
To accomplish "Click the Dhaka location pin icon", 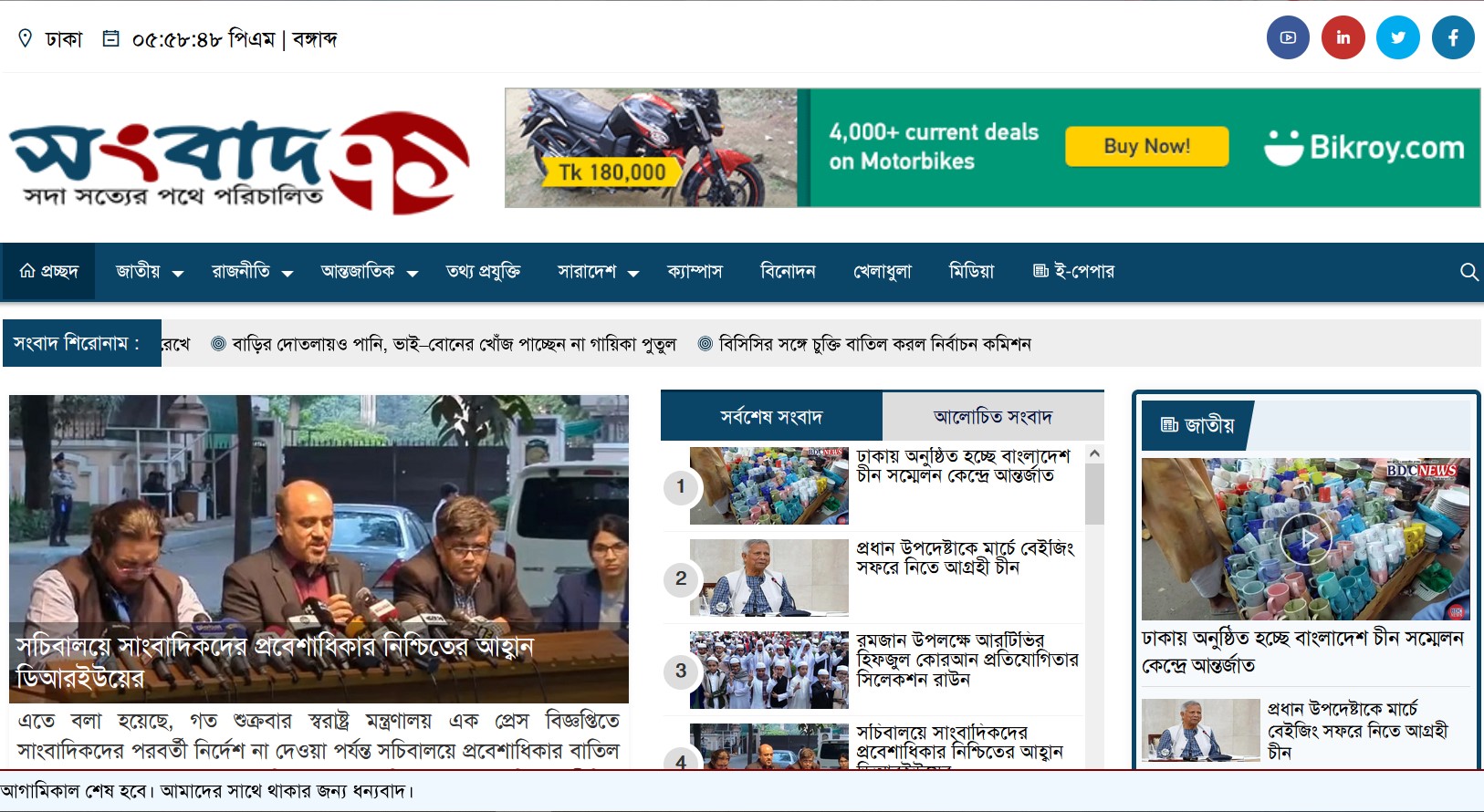I will coord(26,38).
